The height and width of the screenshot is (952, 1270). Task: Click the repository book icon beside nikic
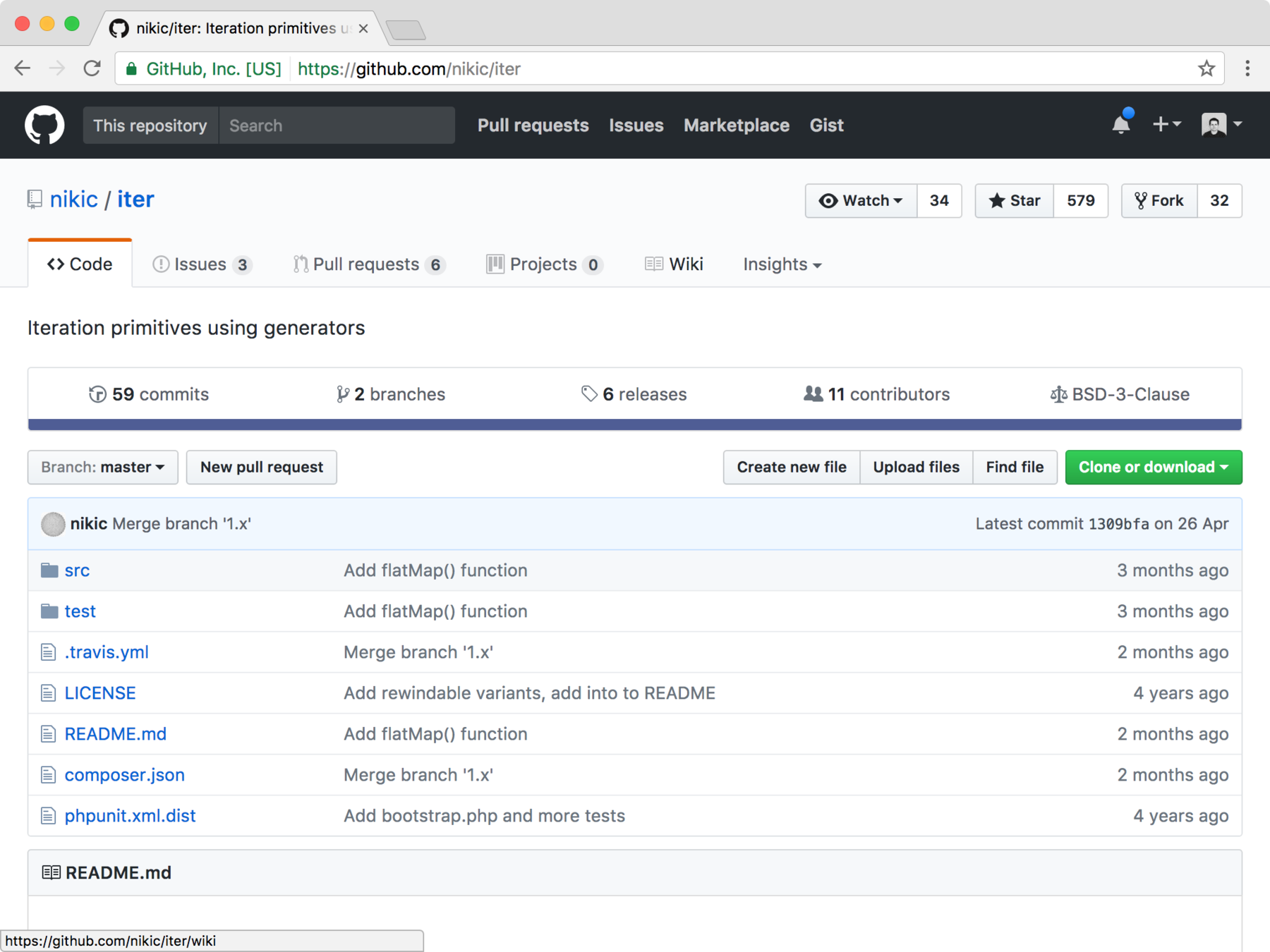click(x=35, y=200)
